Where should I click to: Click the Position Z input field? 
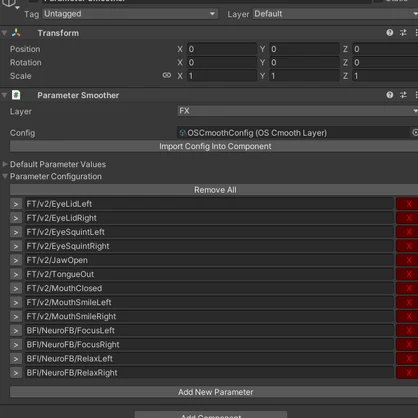(x=385, y=49)
